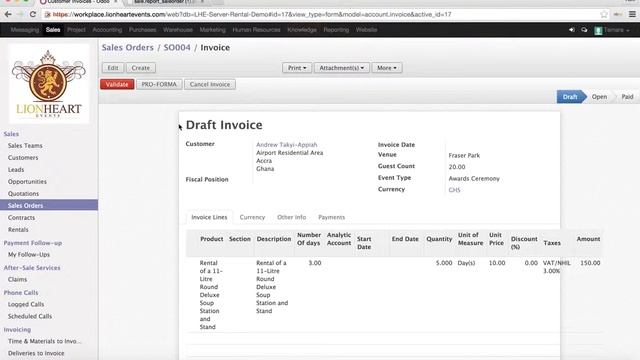Expand the Attachment(s) dropdown

pyautogui.click(x=342, y=68)
